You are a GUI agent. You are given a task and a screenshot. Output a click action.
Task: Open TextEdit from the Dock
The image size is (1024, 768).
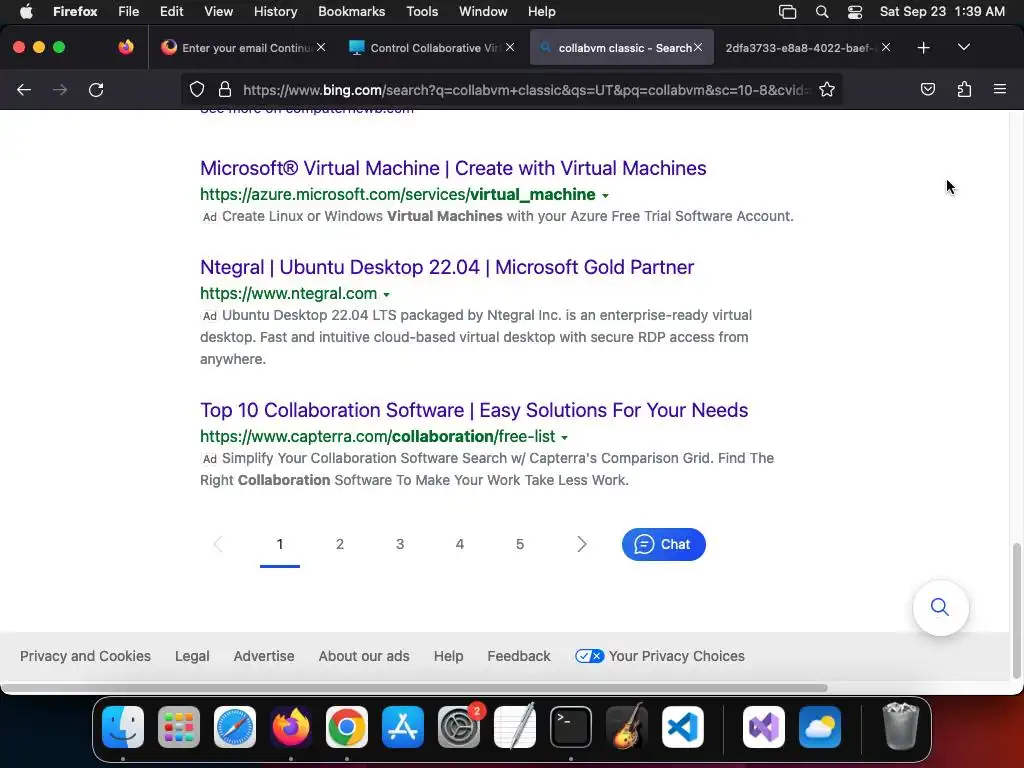[x=515, y=727]
